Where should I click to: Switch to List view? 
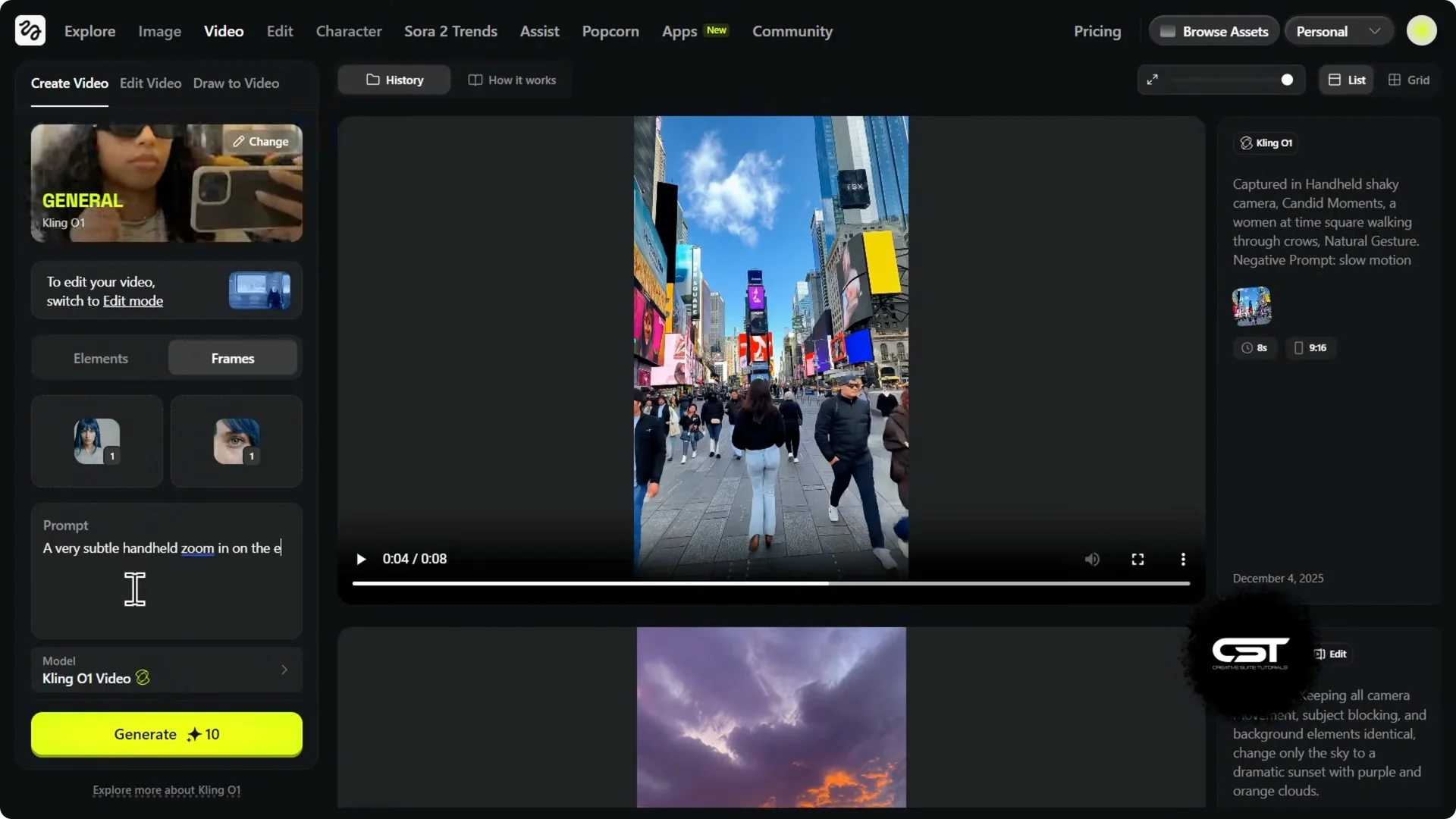point(1347,80)
